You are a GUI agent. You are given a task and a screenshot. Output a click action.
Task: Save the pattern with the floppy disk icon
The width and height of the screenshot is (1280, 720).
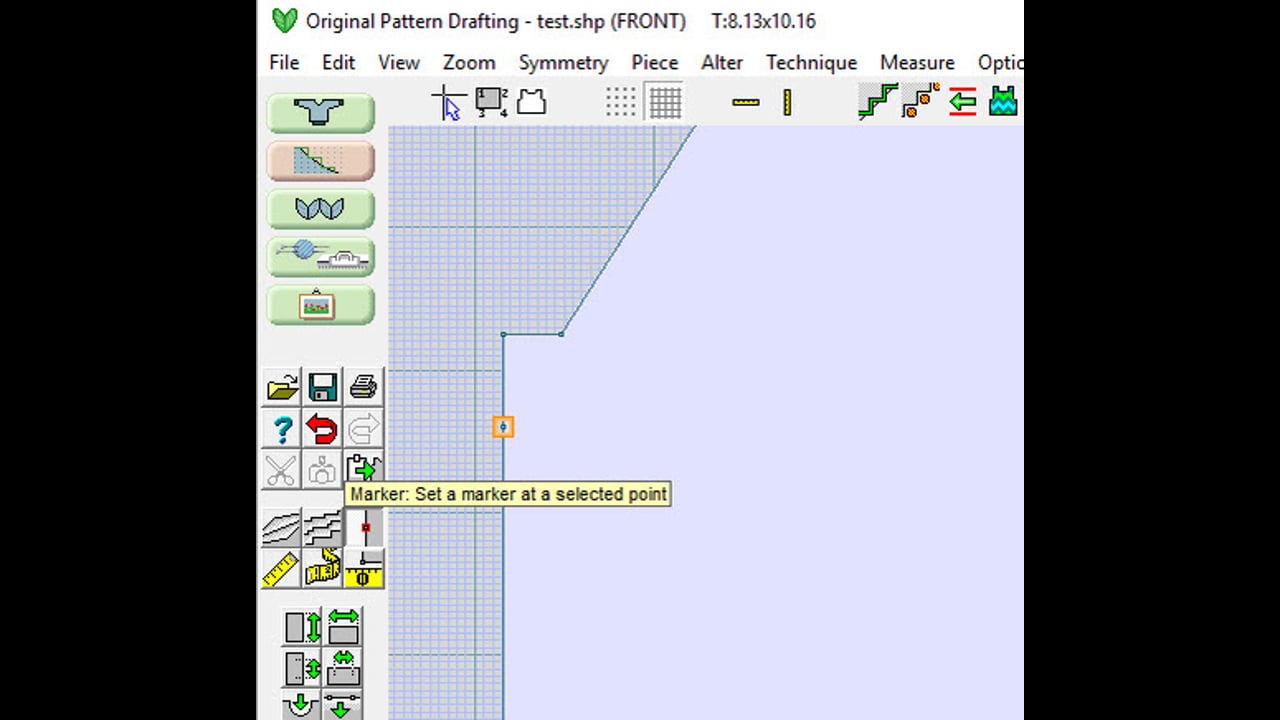322,387
